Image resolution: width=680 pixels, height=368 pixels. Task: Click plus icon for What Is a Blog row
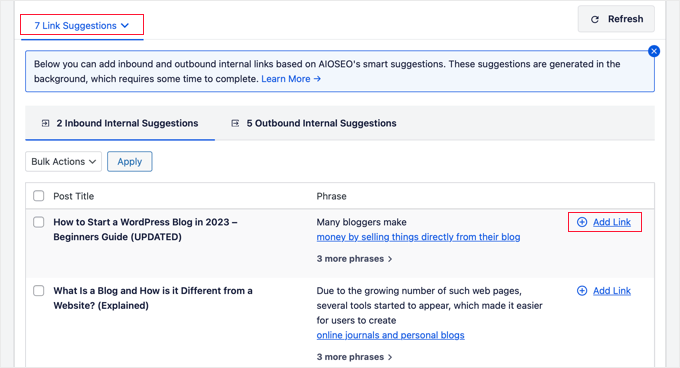(x=582, y=291)
